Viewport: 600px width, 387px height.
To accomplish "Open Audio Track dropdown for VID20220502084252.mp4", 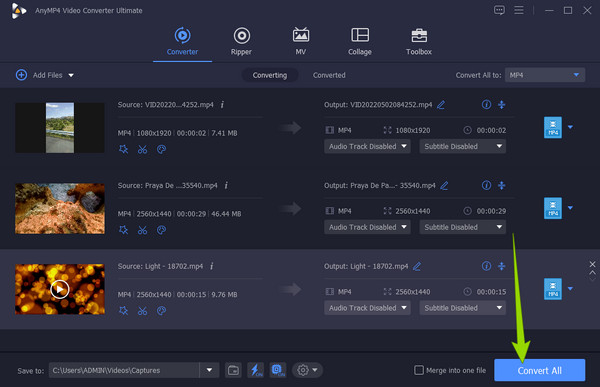I will [x=367, y=146].
